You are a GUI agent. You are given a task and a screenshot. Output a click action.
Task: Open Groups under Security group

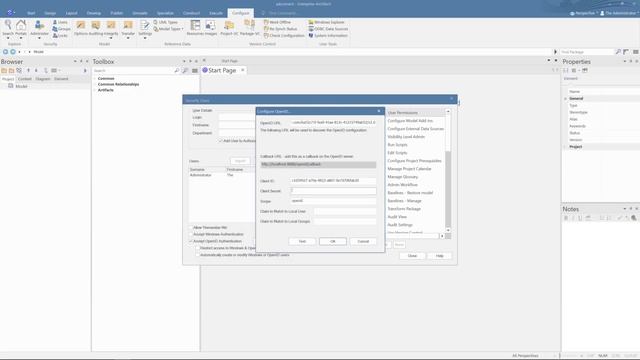pos(61,29)
